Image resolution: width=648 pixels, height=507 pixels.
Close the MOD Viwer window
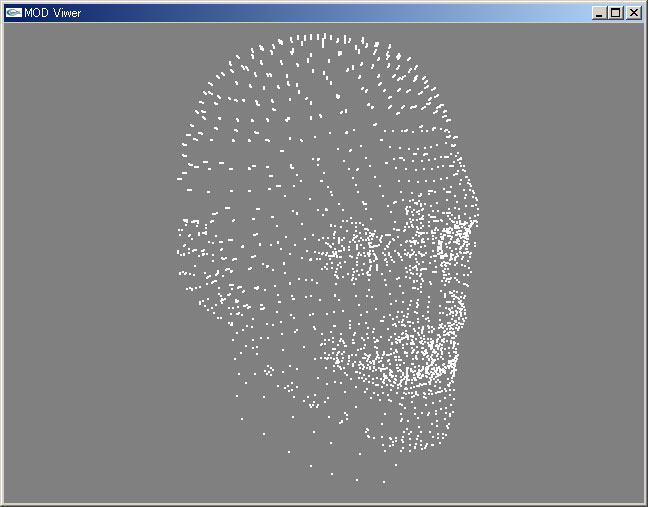coord(634,13)
